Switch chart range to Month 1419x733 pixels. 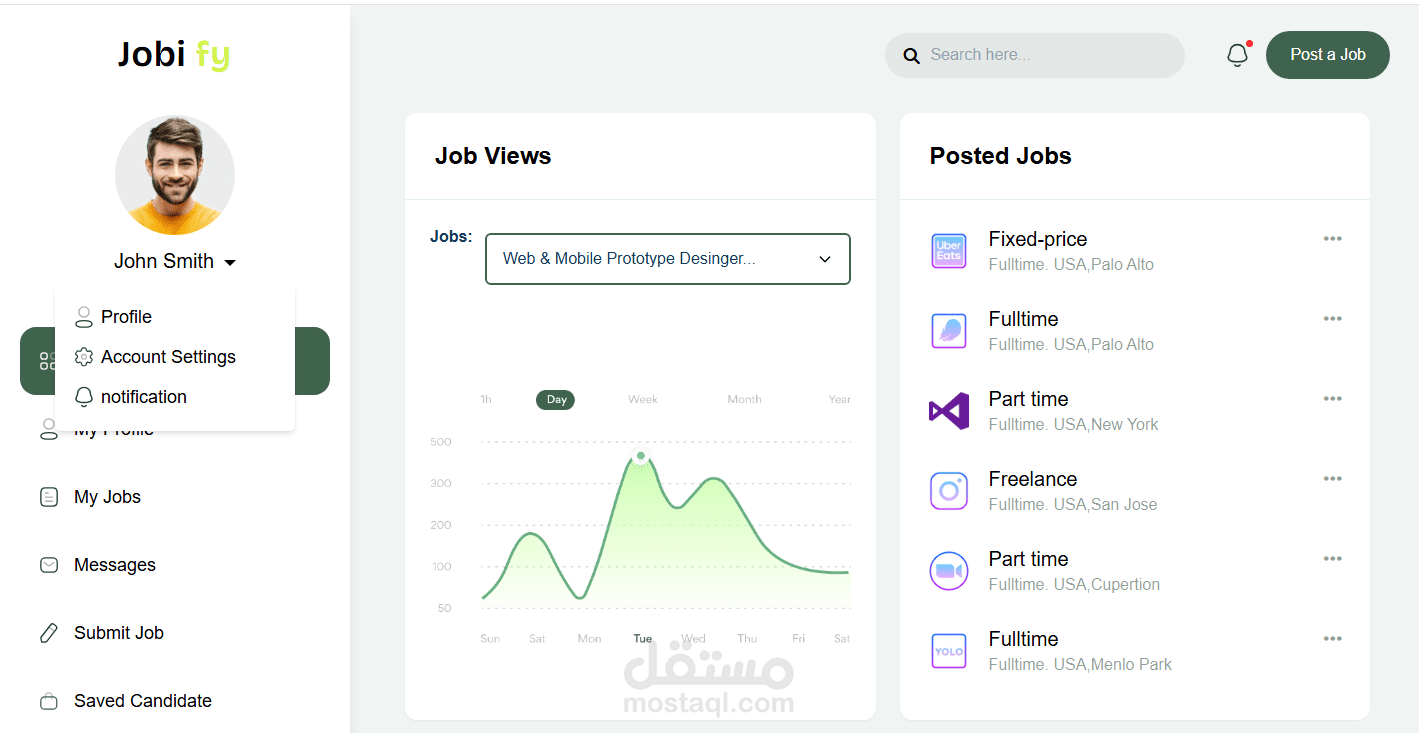[x=744, y=400]
